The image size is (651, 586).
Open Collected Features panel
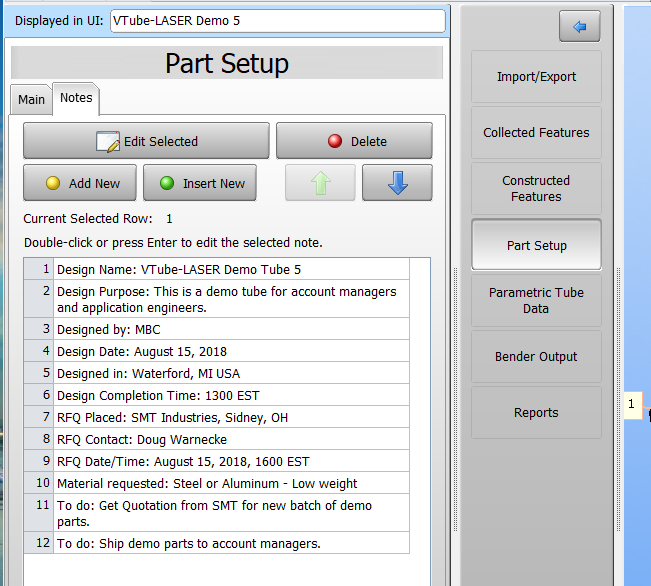[536, 132]
